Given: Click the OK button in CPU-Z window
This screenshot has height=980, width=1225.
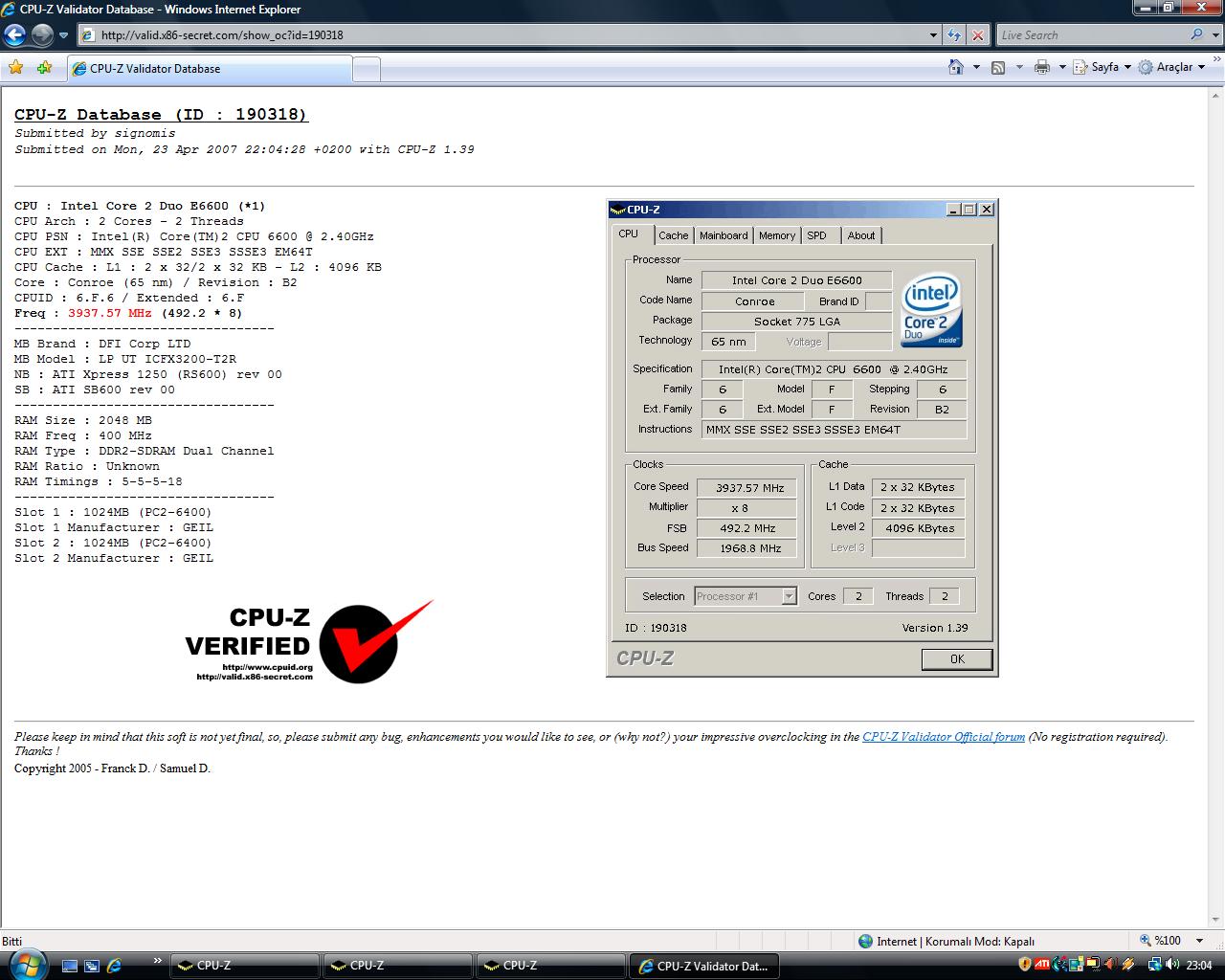Looking at the screenshot, I should pyautogui.click(x=957, y=659).
